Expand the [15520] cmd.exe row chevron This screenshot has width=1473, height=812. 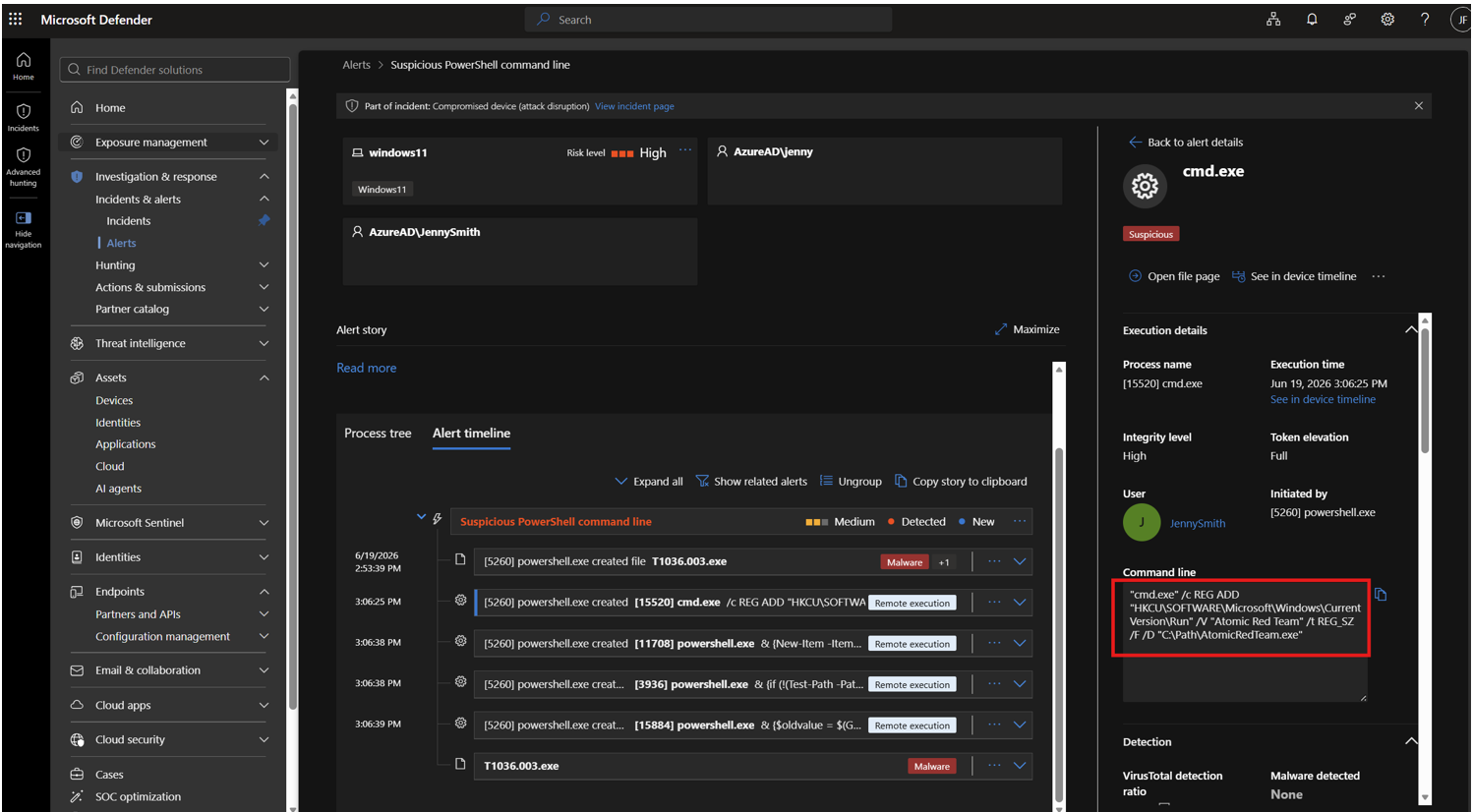coord(1020,602)
